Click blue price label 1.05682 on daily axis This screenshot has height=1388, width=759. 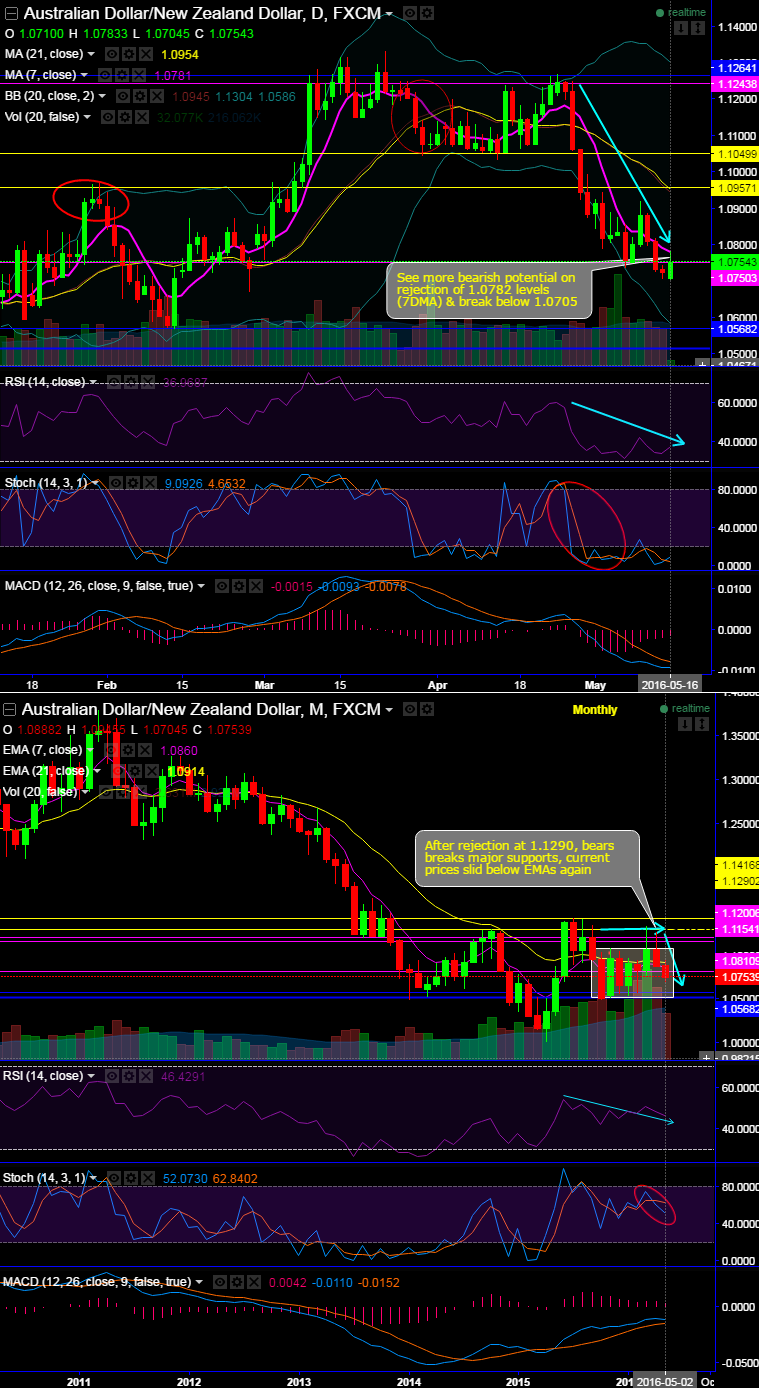(x=733, y=328)
